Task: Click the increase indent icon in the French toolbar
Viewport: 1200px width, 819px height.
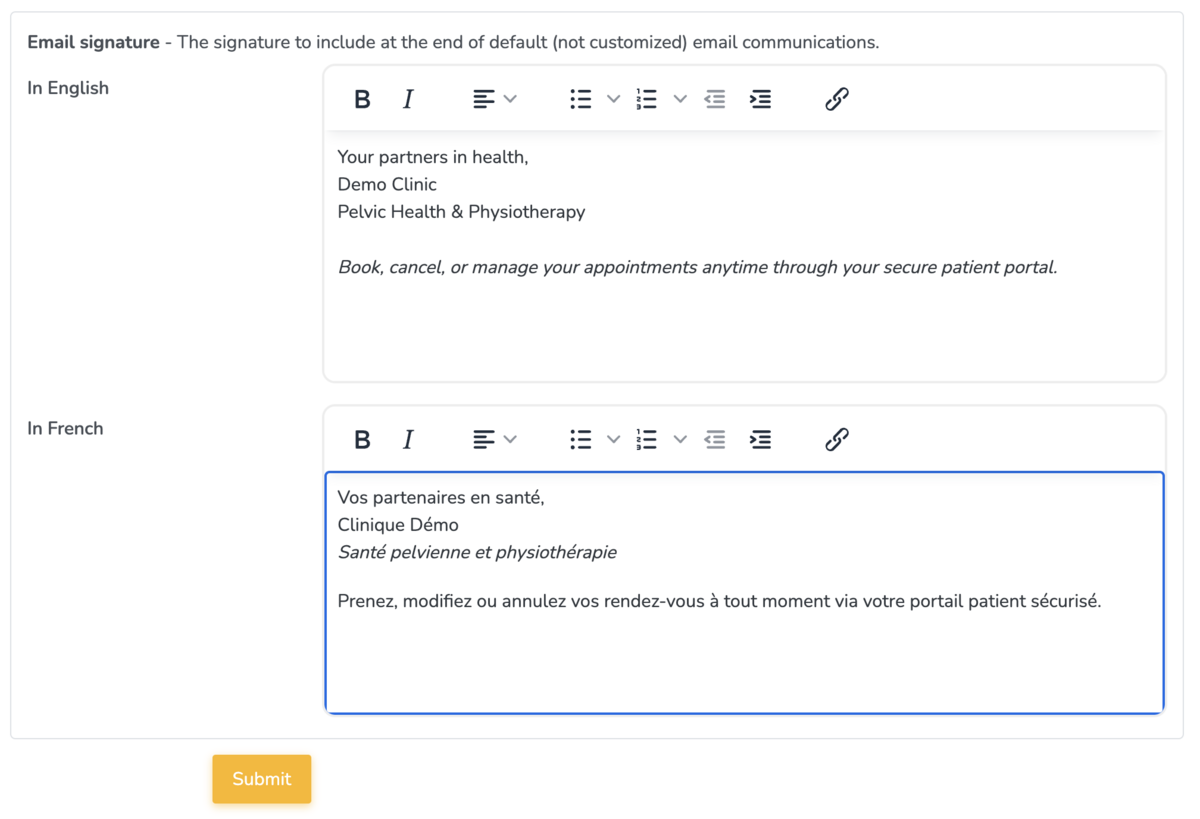Action: [x=760, y=439]
